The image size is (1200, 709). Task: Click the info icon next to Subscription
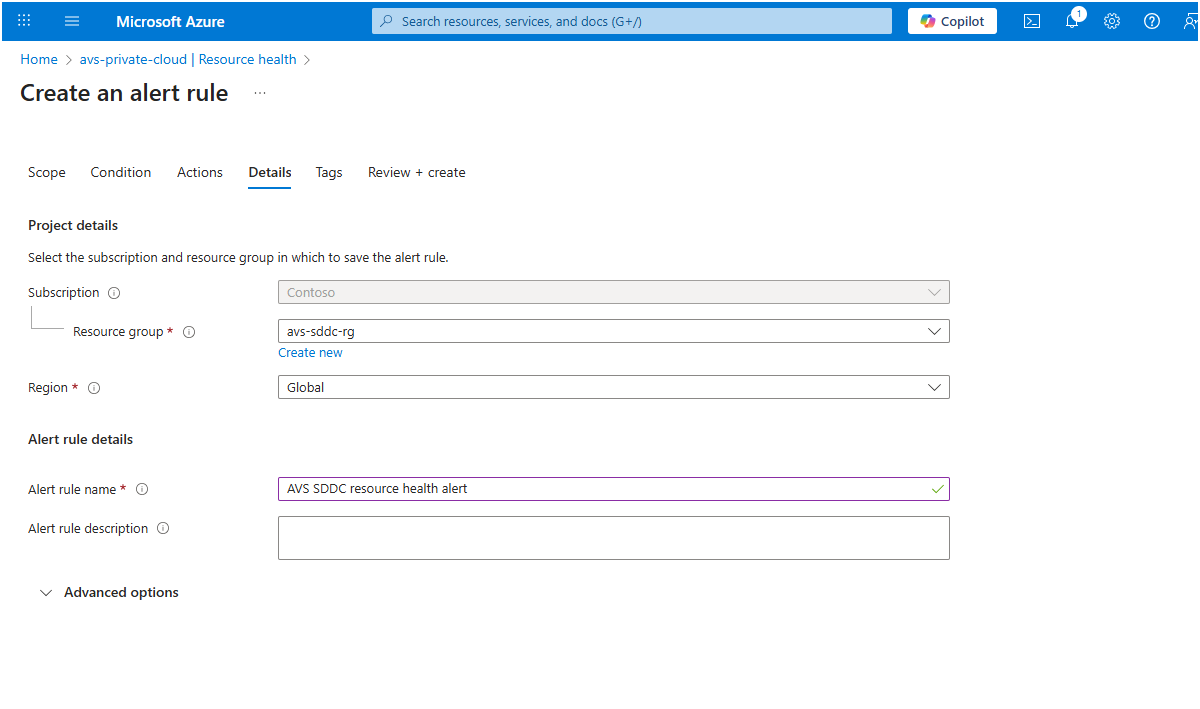pyautogui.click(x=114, y=293)
